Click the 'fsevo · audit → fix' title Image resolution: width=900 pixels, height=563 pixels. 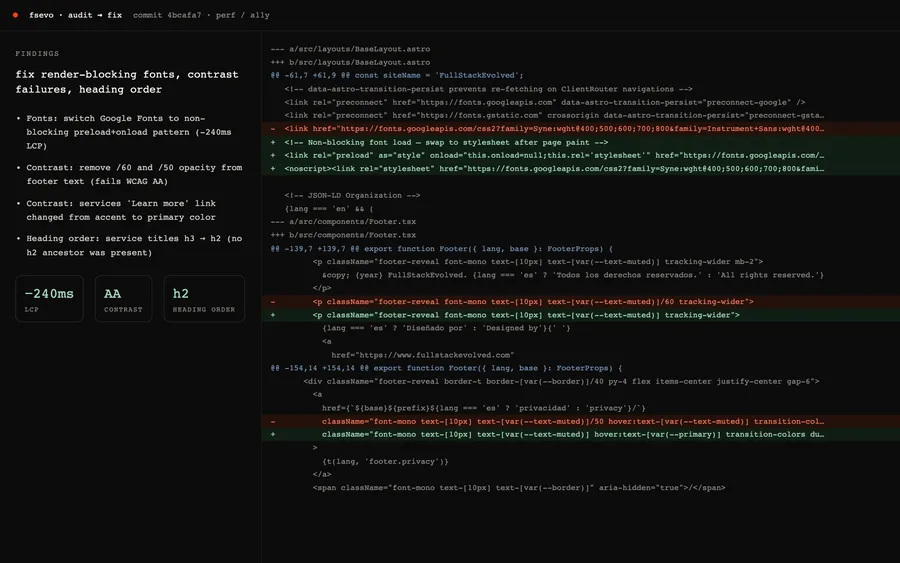[x=76, y=15]
